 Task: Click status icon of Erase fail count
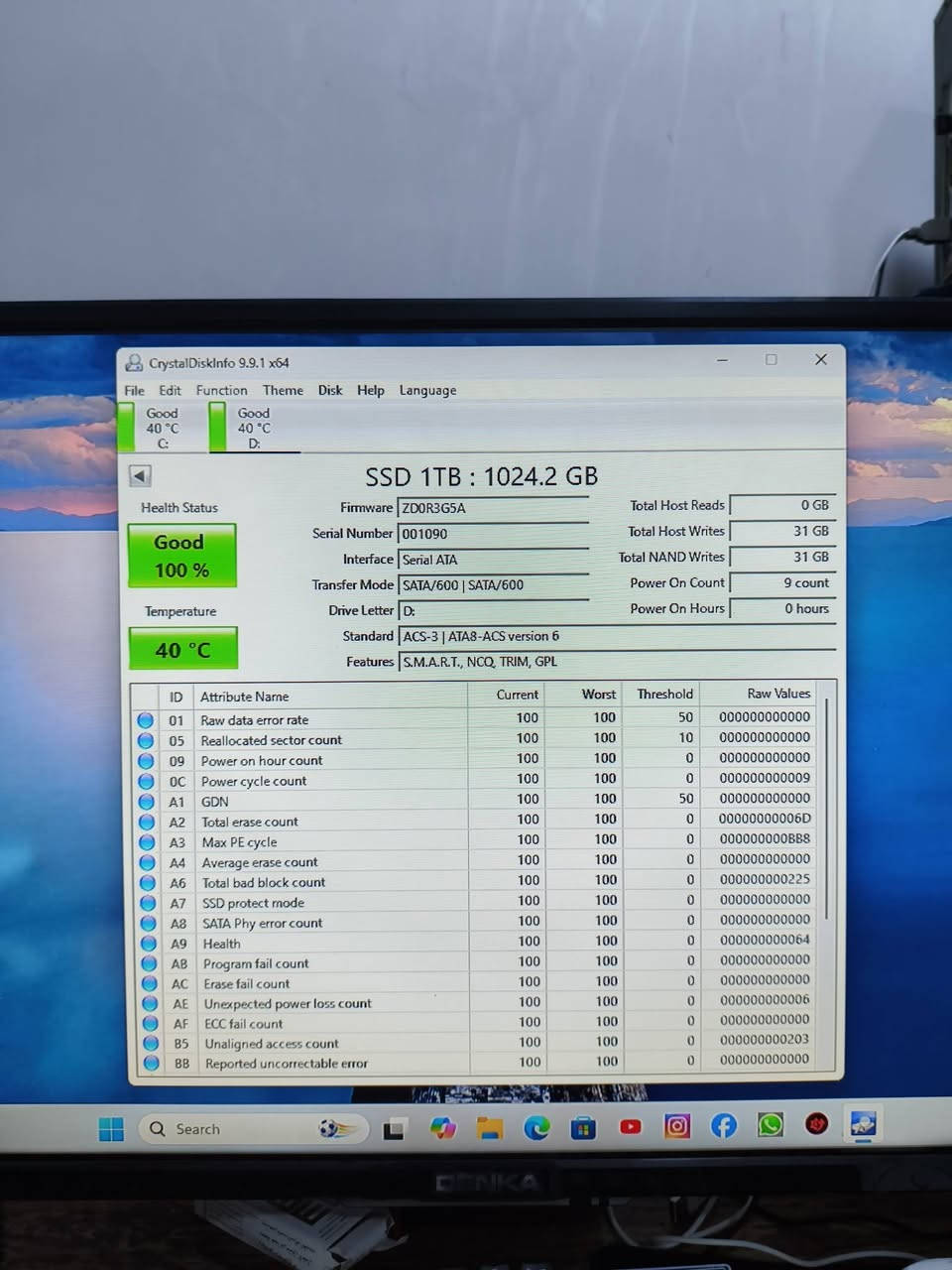pos(150,983)
